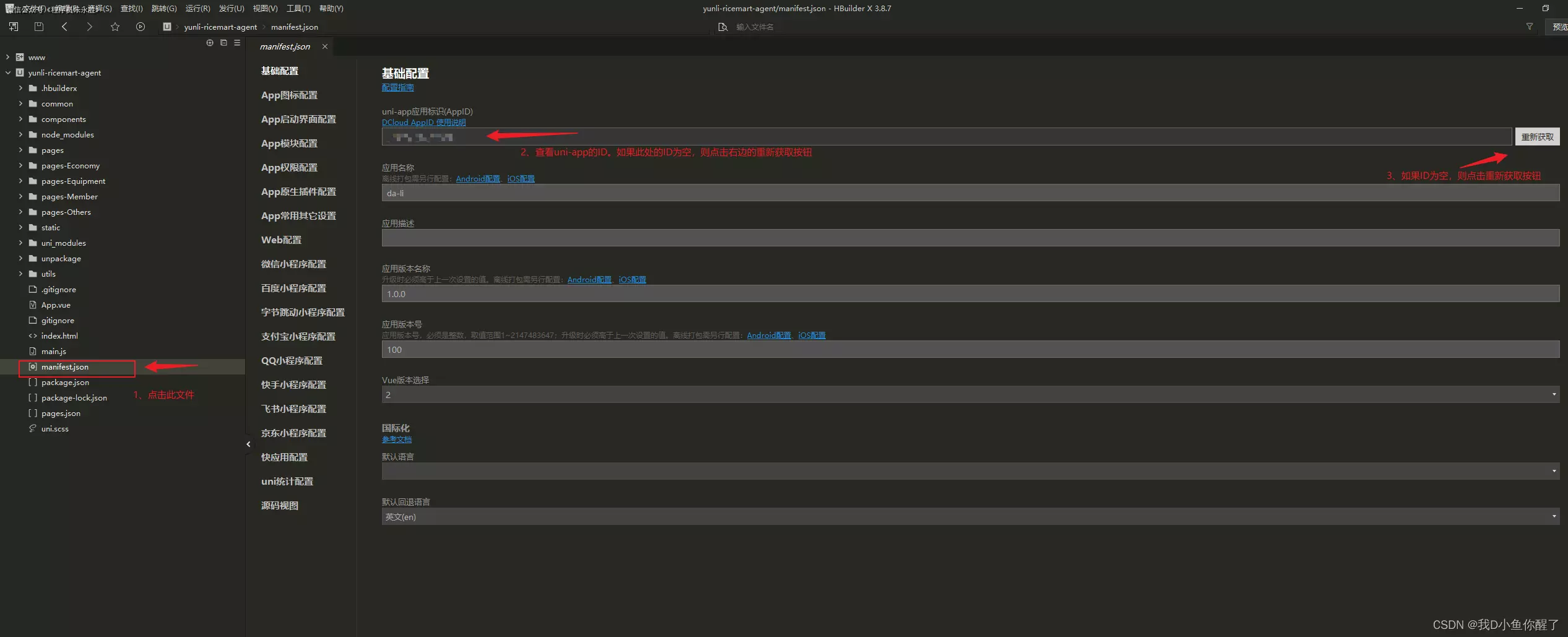Click the run play icon in toolbar
Image resolution: width=1568 pixels, height=637 pixels.
point(141,27)
